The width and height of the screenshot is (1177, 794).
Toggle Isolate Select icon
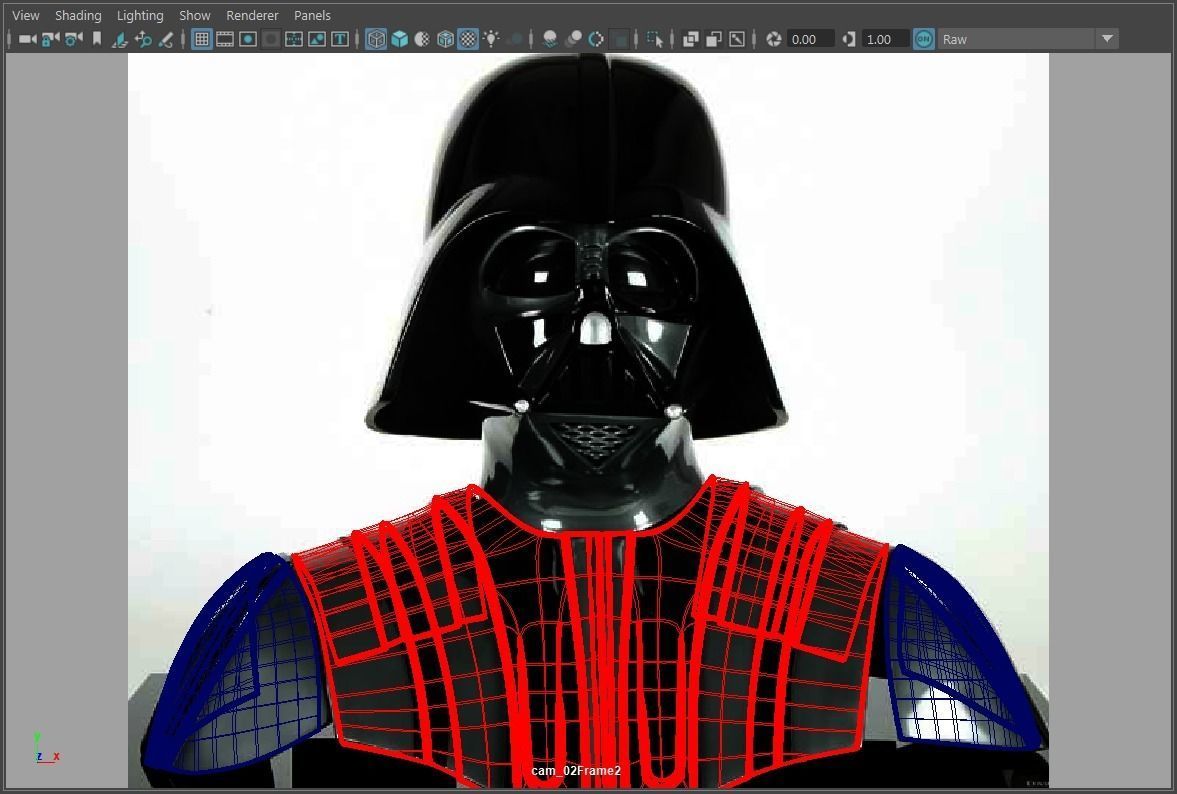655,39
